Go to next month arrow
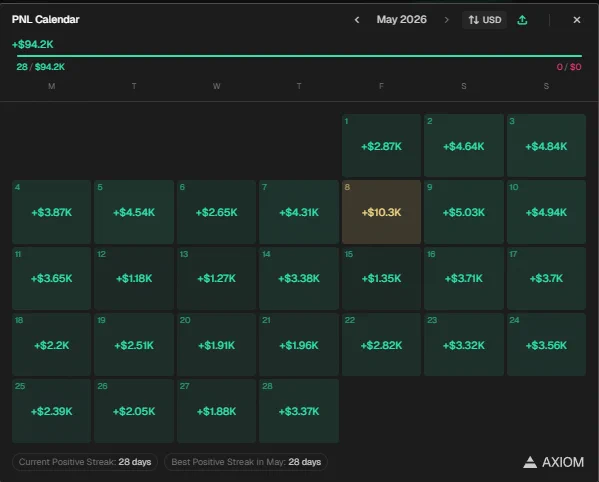Viewport: 599px width, 482px height. (446, 20)
